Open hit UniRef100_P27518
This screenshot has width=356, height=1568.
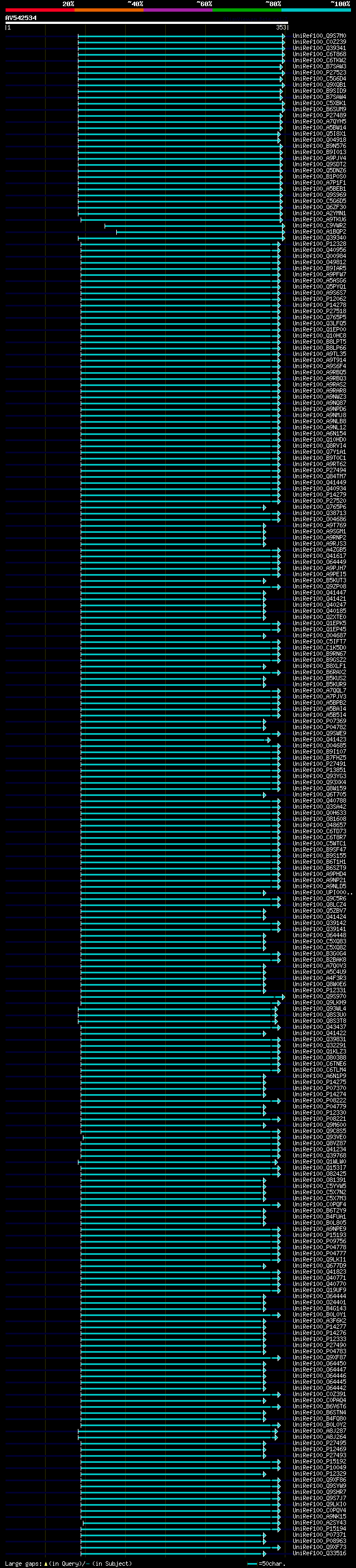pos(319,311)
